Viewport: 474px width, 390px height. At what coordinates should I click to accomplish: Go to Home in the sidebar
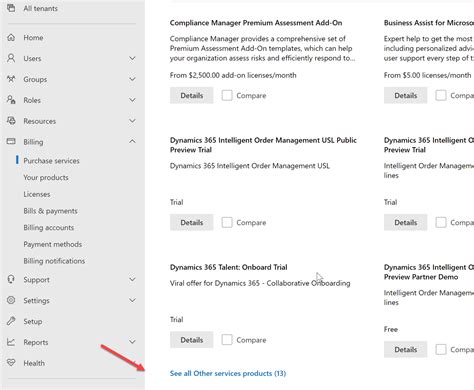pyautogui.click(x=33, y=38)
